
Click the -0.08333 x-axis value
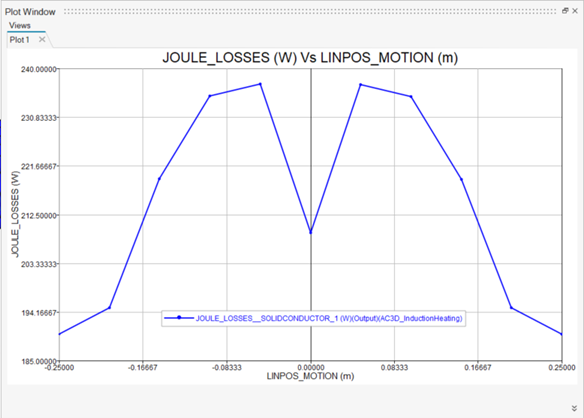click(x=227, y=368)
